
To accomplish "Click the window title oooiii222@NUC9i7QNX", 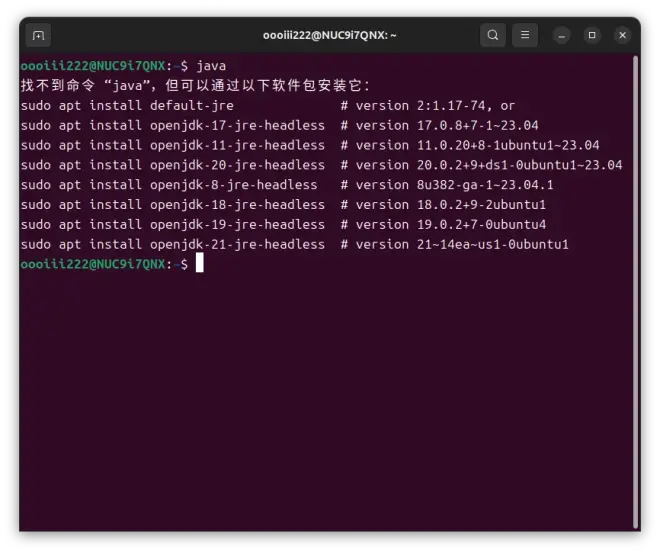I will pos(330,35).
